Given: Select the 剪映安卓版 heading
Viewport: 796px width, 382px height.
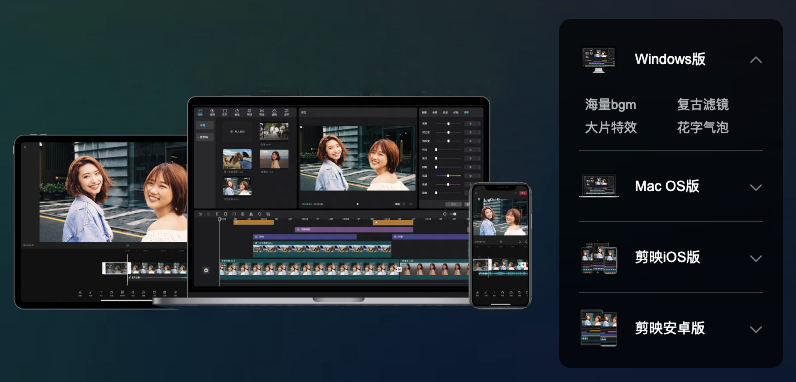Looking at the screenshot, I should tap(670, 328).
